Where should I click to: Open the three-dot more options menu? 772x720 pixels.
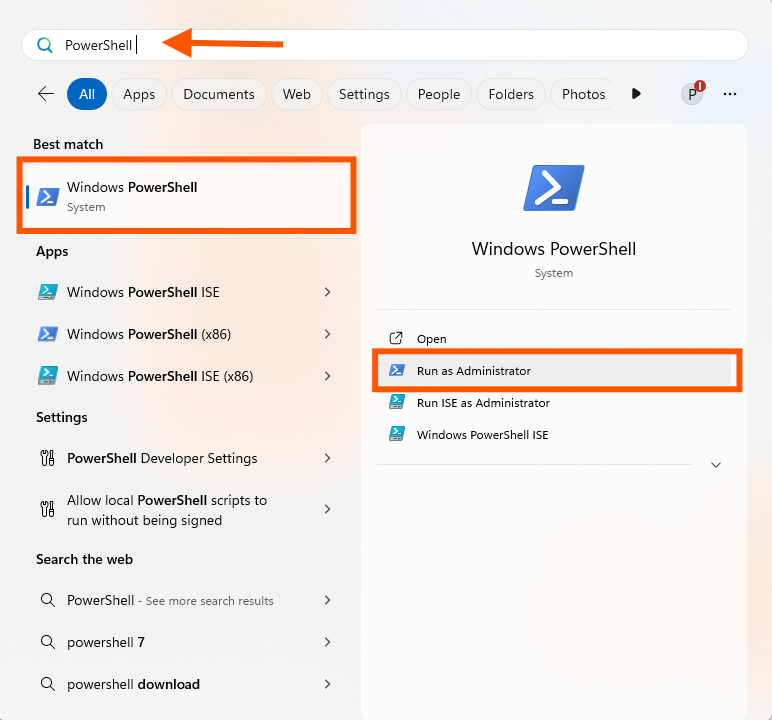(730, 94)
